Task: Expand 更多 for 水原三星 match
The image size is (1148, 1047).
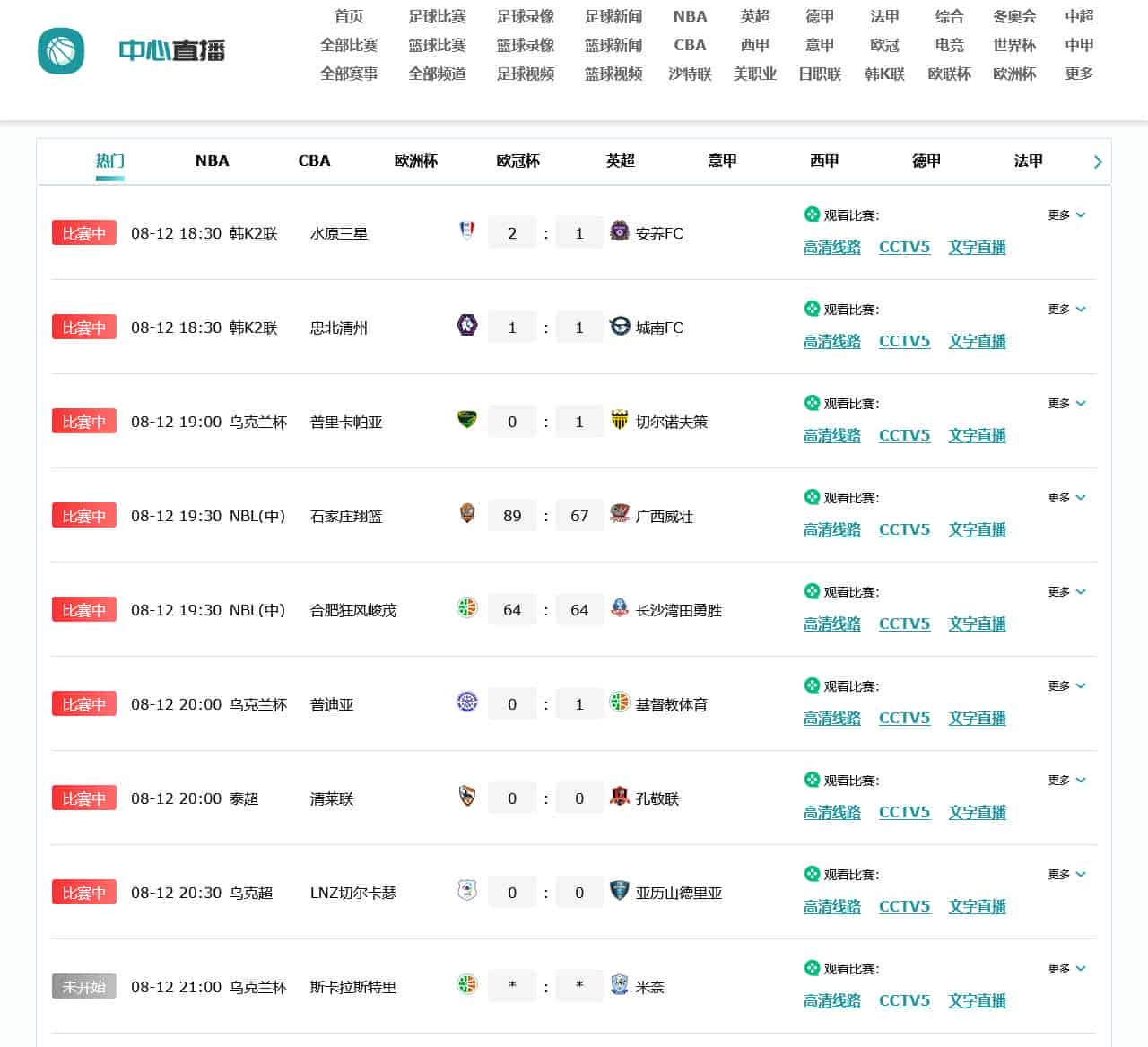Action: [1067, 215]
